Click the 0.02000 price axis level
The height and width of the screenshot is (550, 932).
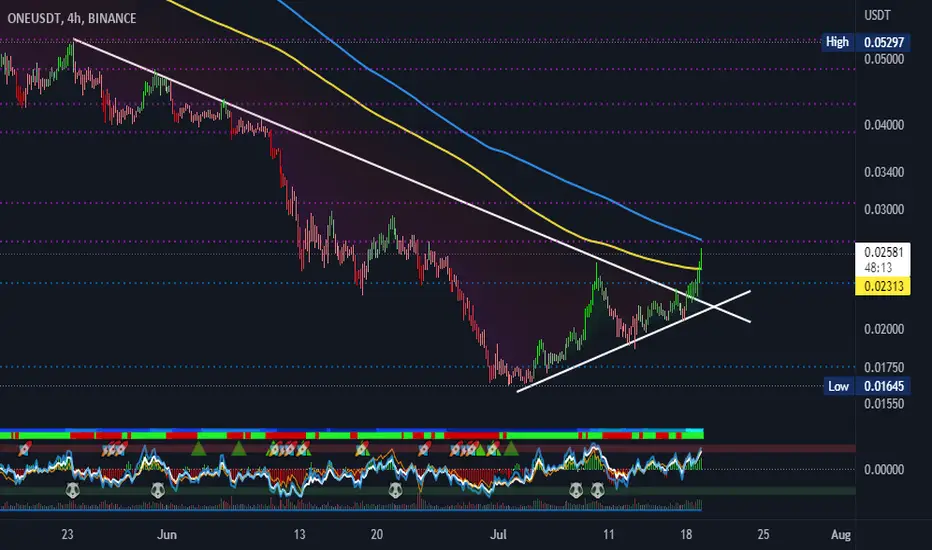click(884, 329)
